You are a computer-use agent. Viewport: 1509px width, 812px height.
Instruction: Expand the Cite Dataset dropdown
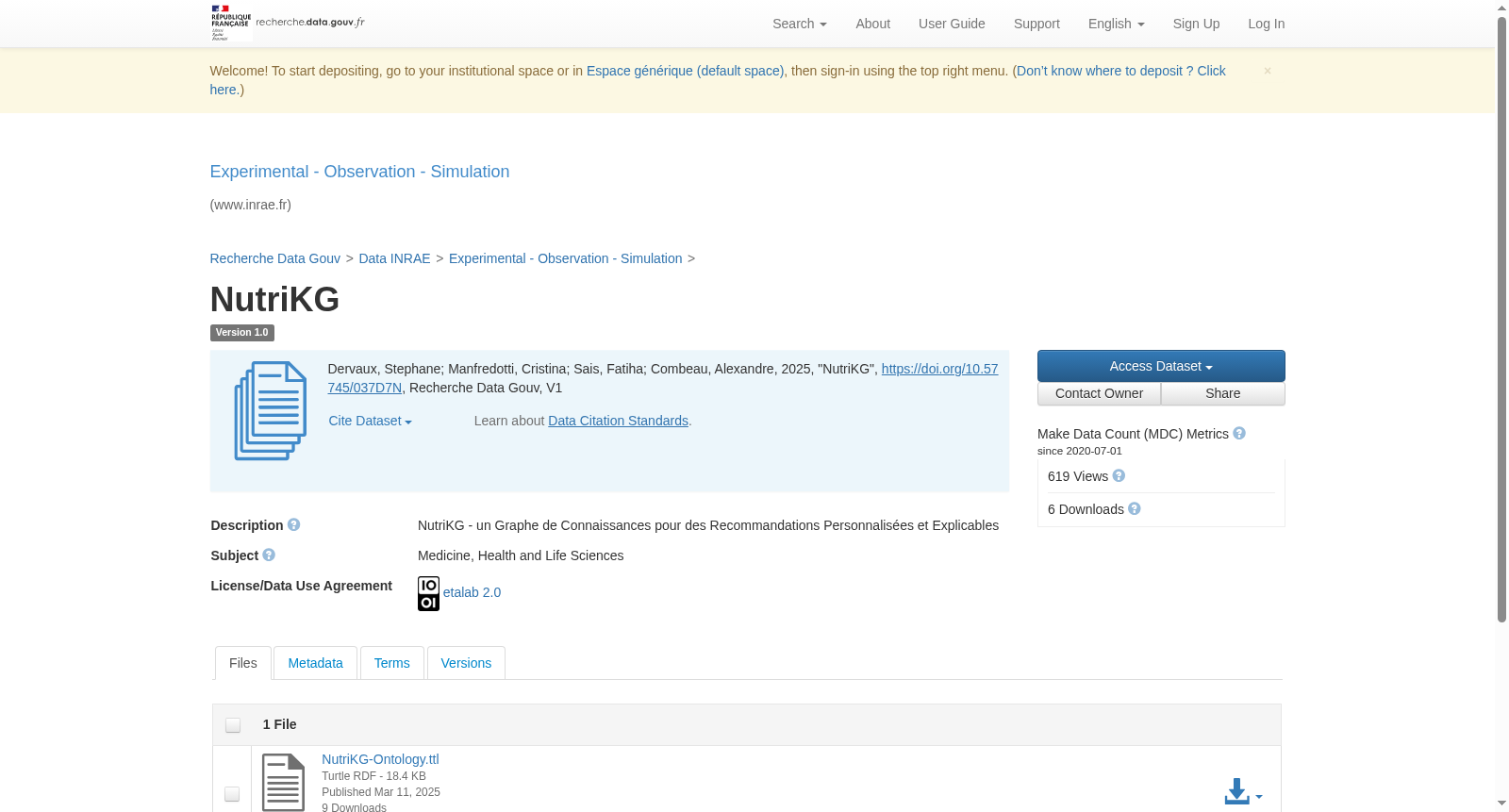click(371, 421)
